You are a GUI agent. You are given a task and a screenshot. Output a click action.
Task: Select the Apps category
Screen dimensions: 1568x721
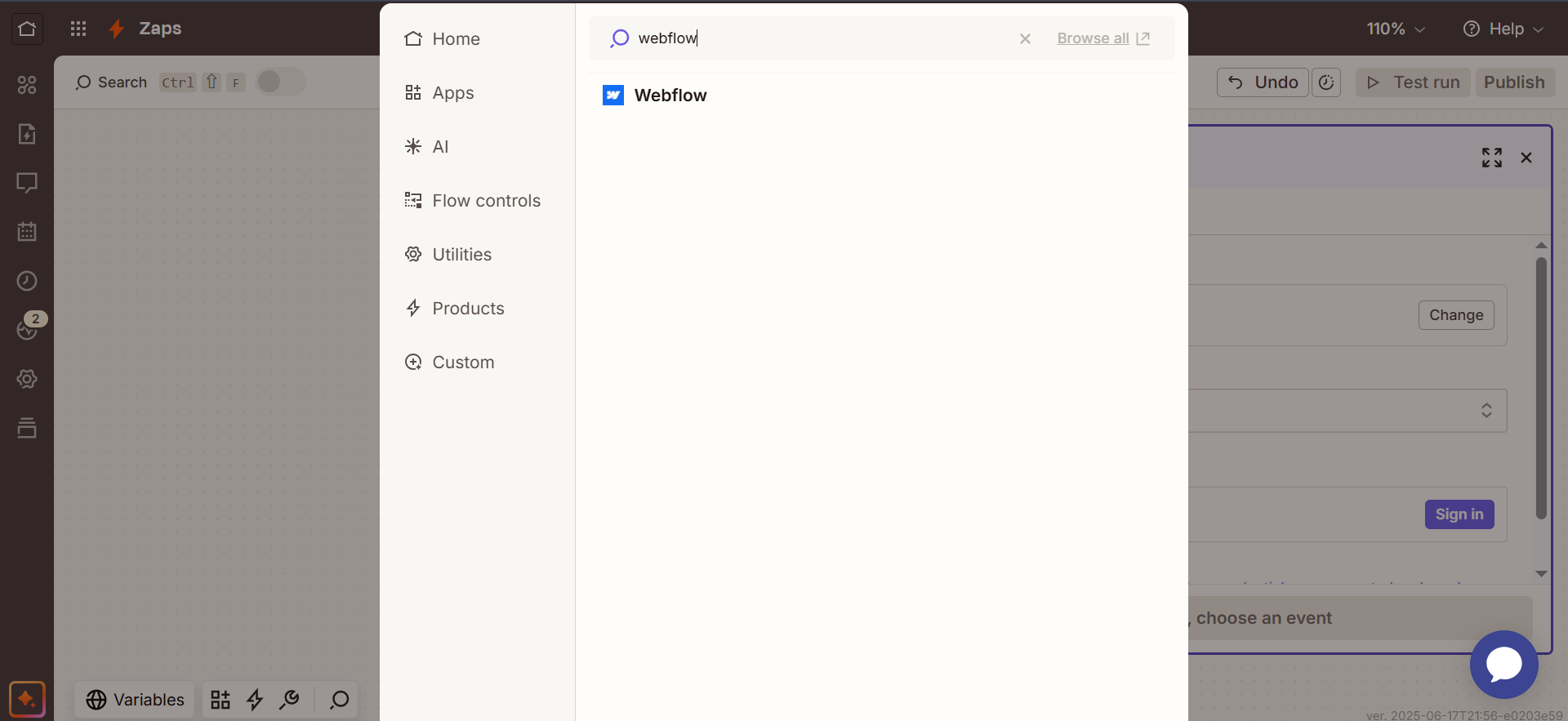click(478, 93)
